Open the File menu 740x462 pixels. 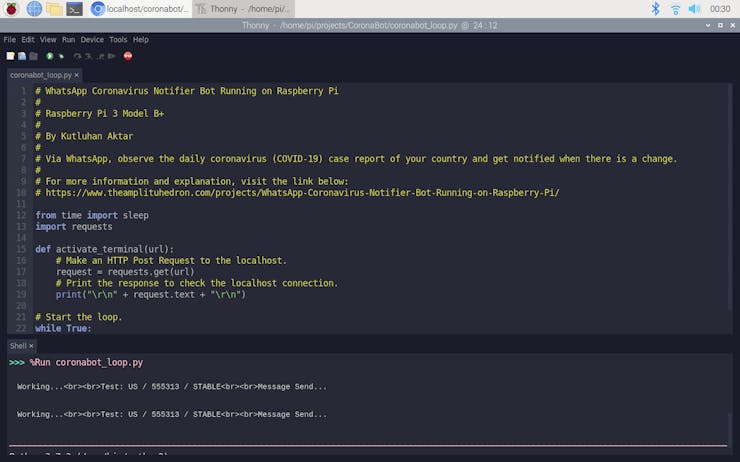click(x=10, y=40)
